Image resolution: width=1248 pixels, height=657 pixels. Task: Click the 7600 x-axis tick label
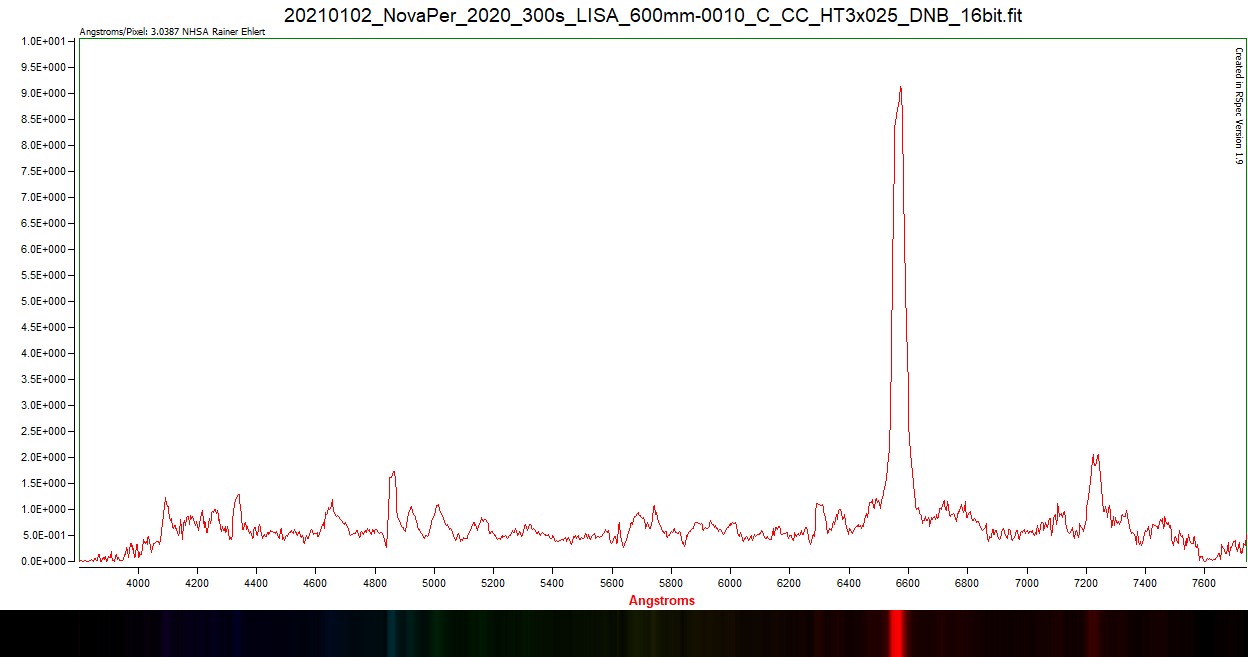(x=1204, y=582)
